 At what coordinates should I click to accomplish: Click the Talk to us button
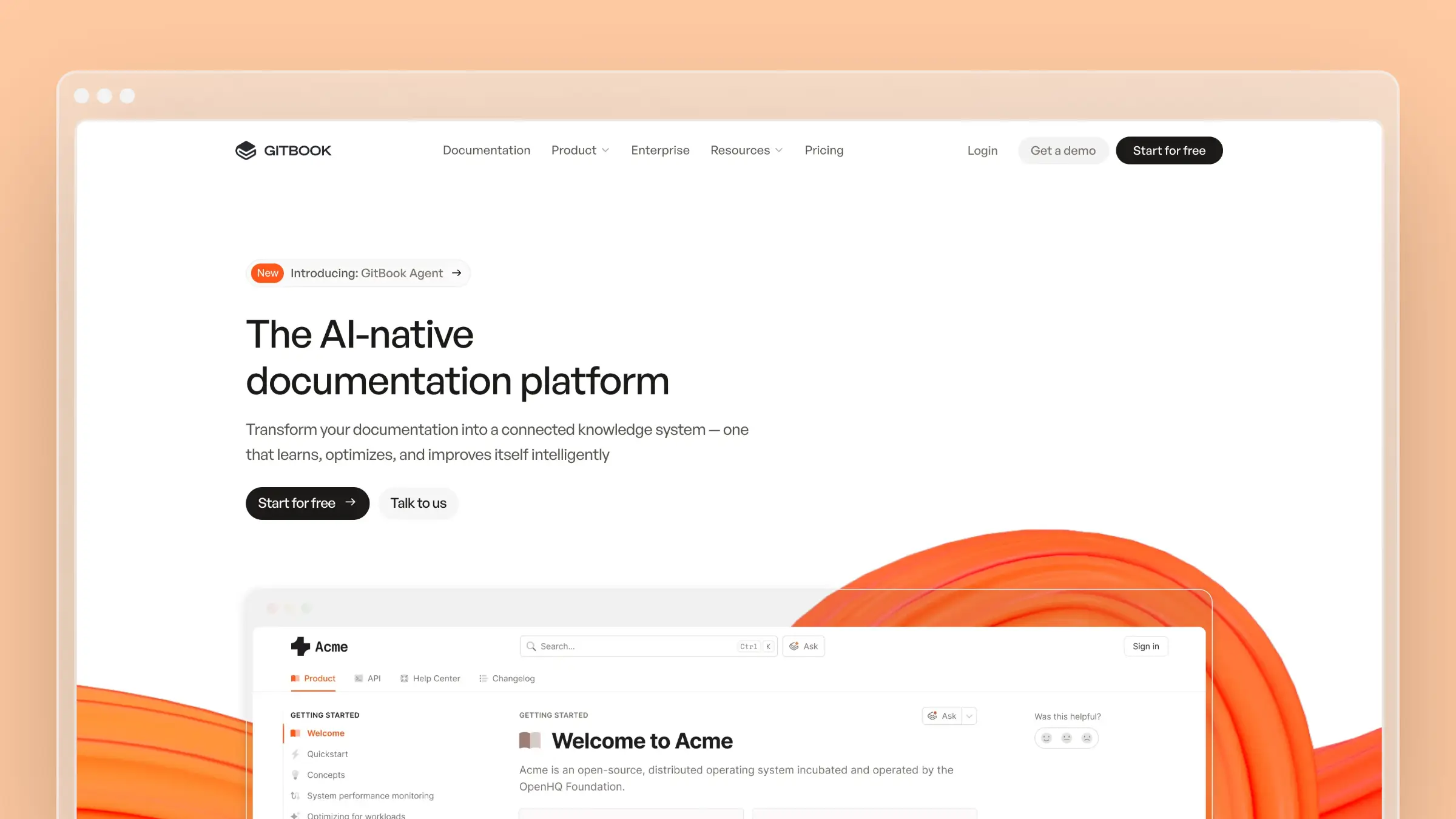[418, 503]
